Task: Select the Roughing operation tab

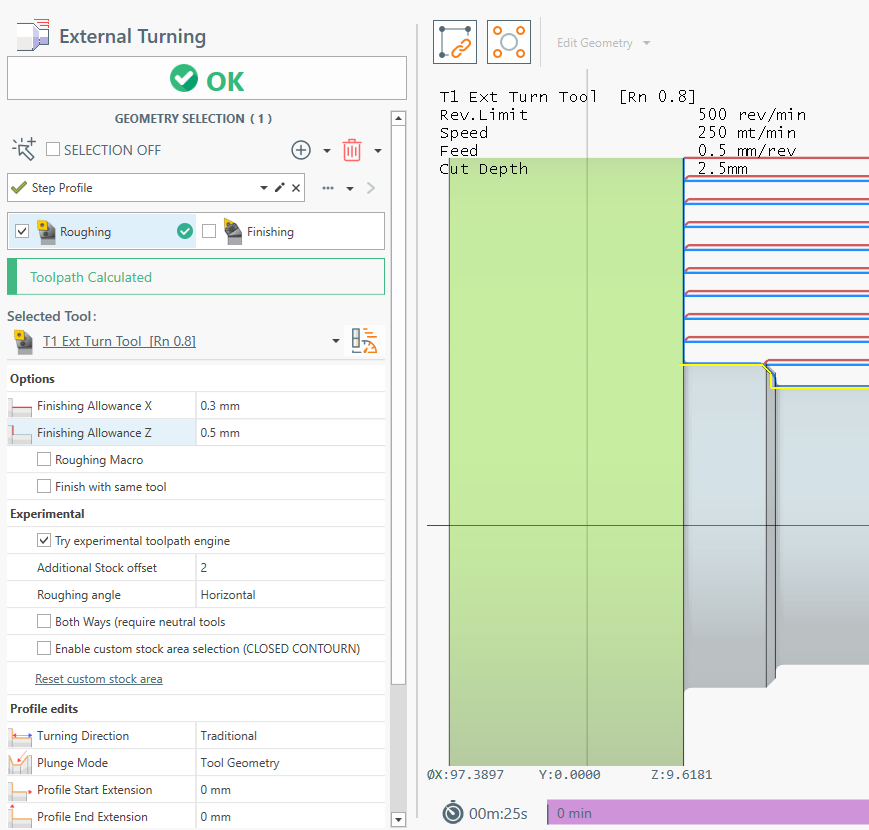Action: pyautogui.click(x=86, y=232)
